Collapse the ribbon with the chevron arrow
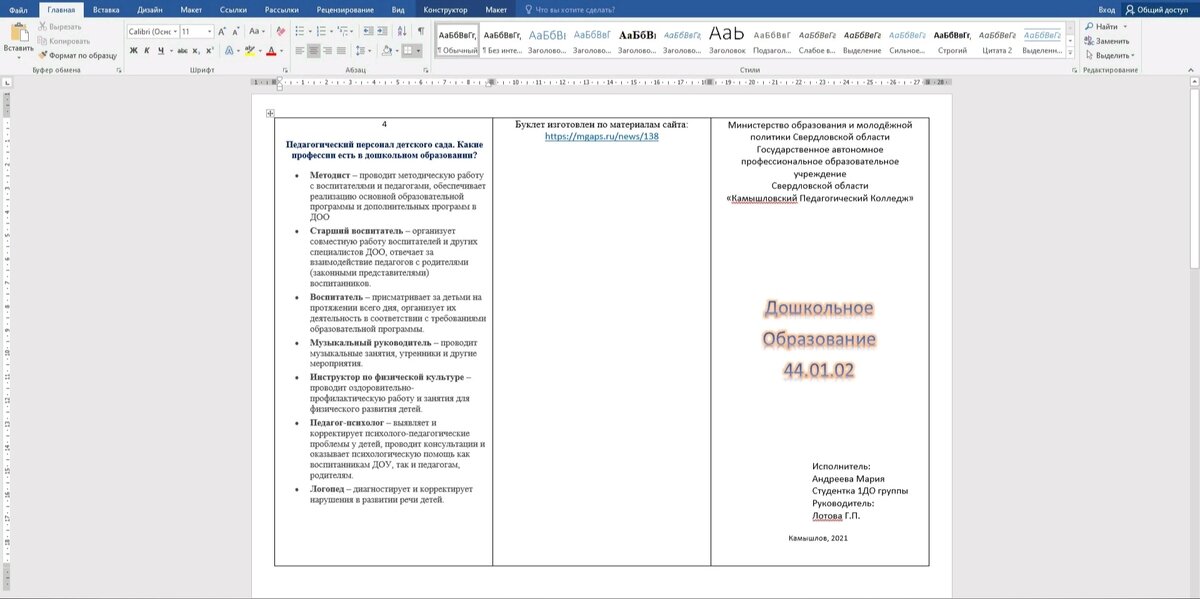This screenshot has height=599, width=1200. tap(1192, 70)
